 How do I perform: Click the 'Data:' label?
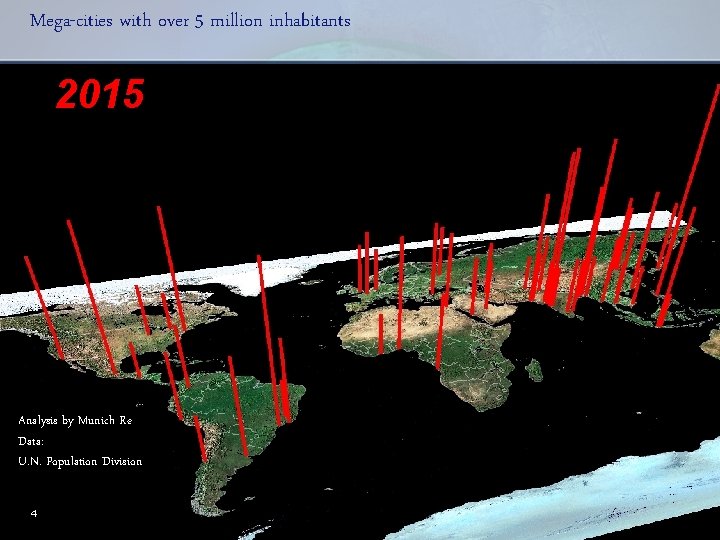tap(31, 441)
